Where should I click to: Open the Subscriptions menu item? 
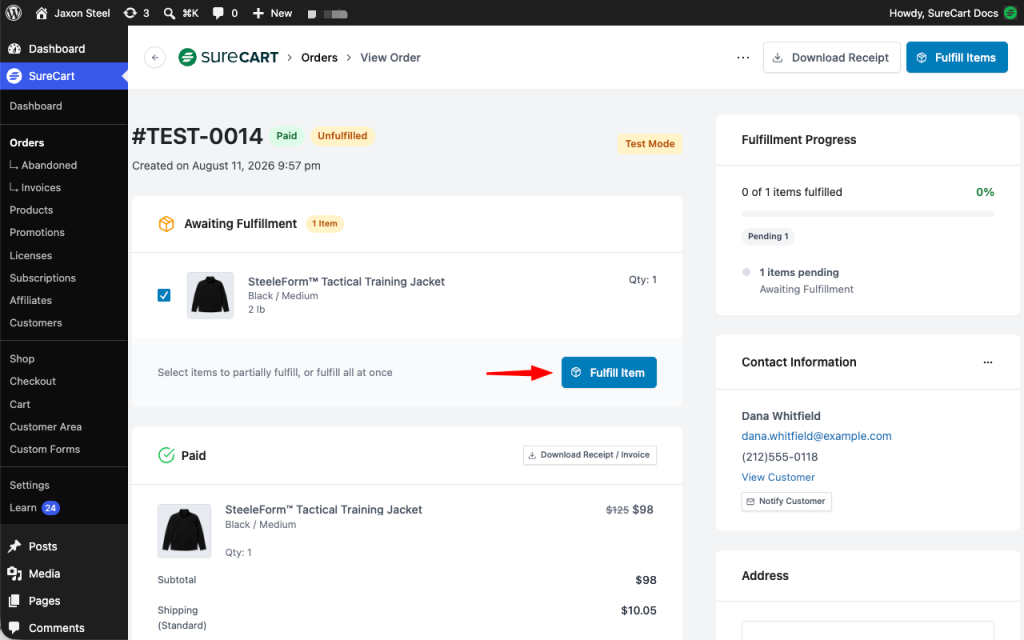tap(42, 278)
